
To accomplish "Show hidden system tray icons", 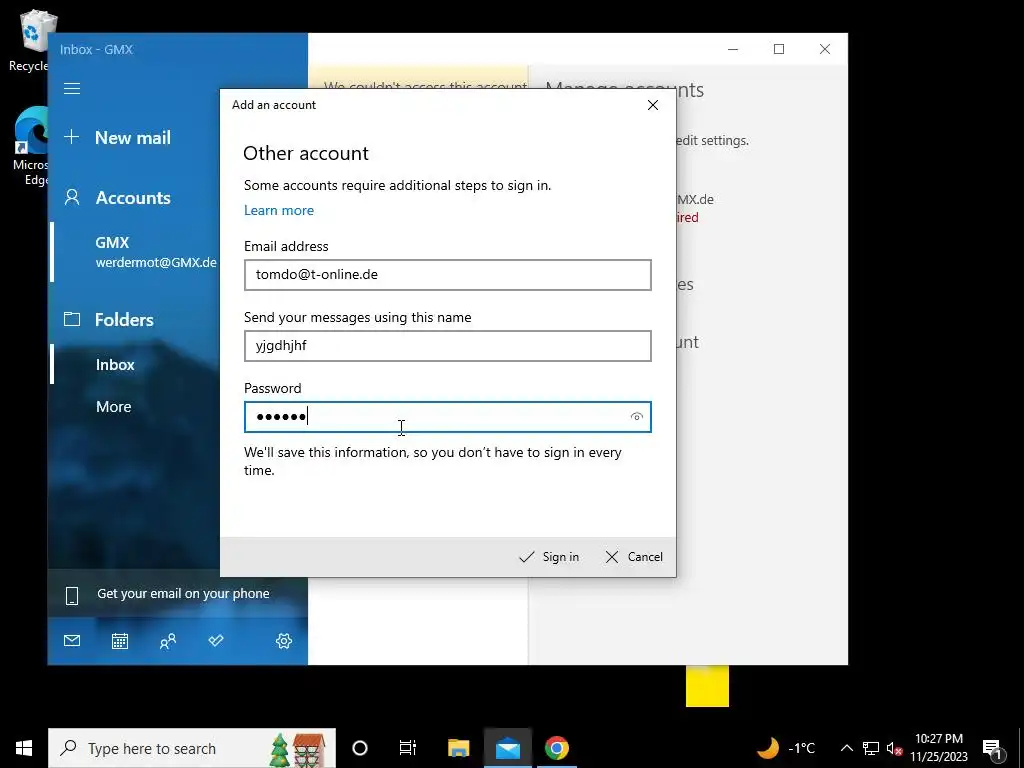I will [x=846, y=748].
